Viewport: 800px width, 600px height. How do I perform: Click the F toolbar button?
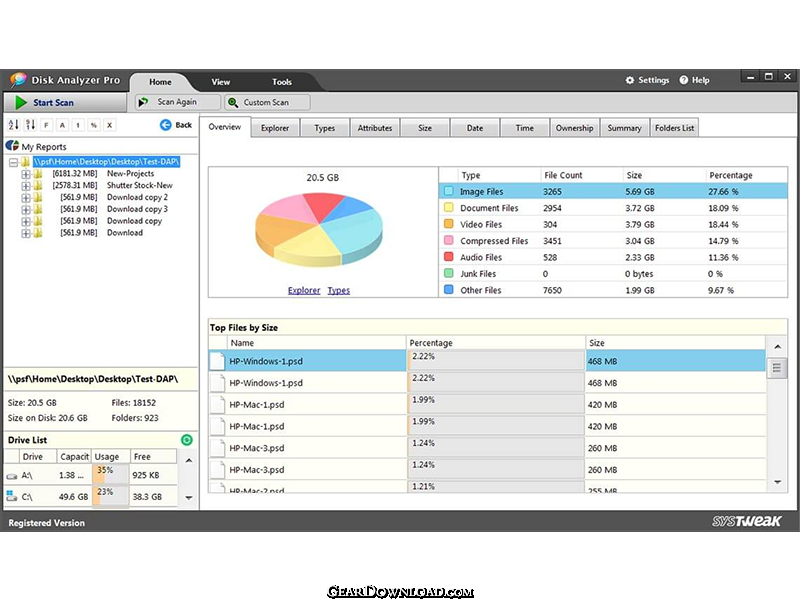pos(46,125)
